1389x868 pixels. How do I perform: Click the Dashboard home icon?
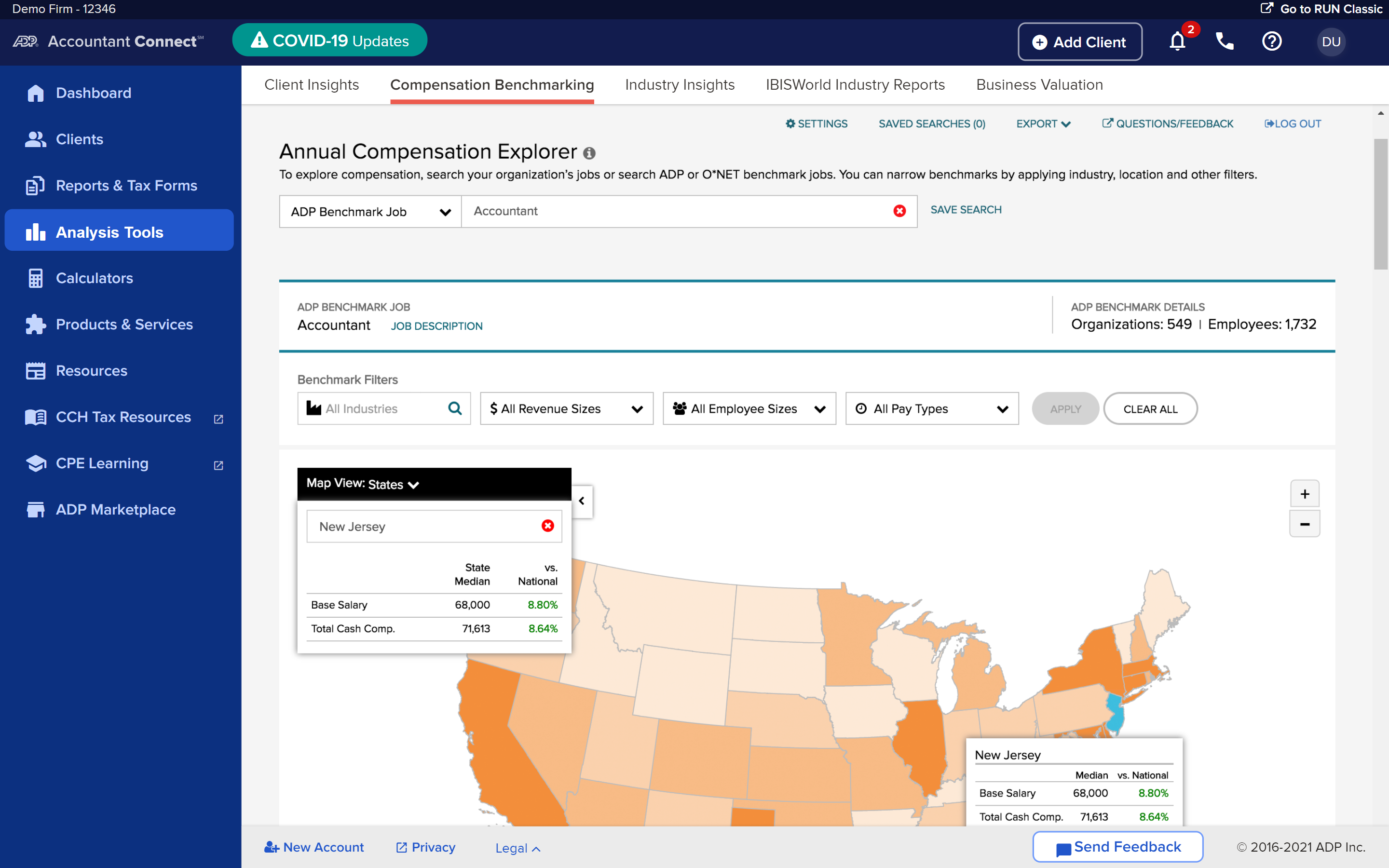[x=36, y=93]
